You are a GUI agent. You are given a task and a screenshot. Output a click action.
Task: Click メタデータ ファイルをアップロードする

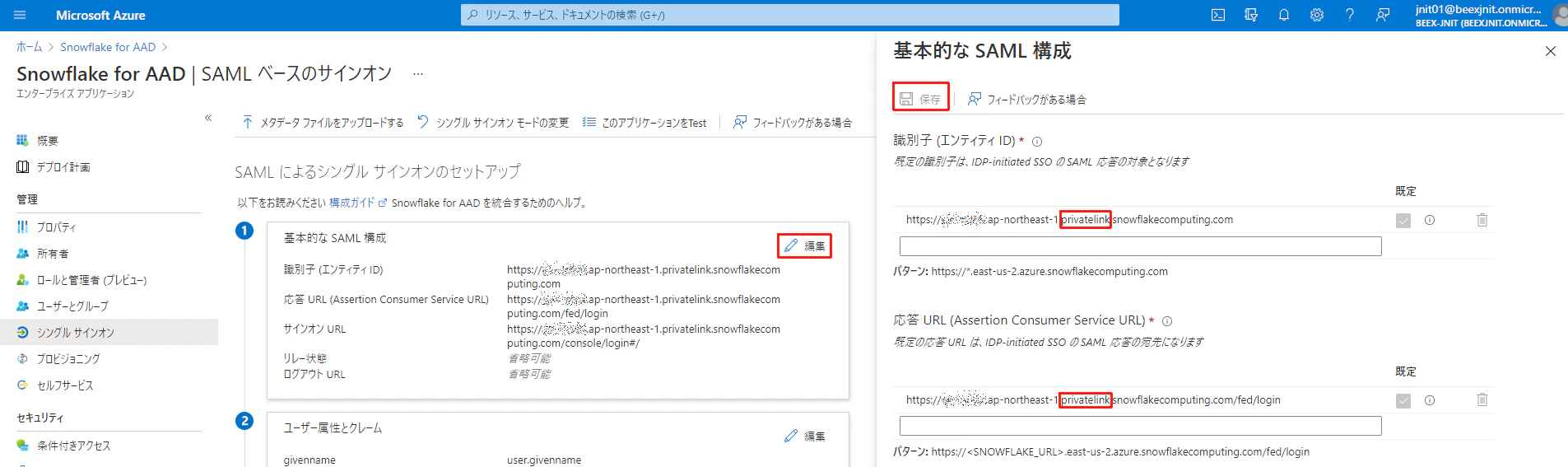(x=323, y=123)
